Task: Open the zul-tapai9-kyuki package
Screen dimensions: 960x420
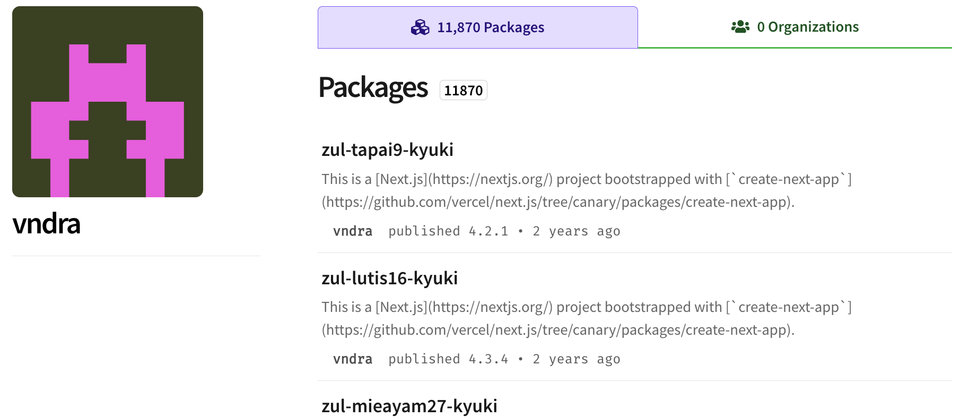Action: pos(387,150)
